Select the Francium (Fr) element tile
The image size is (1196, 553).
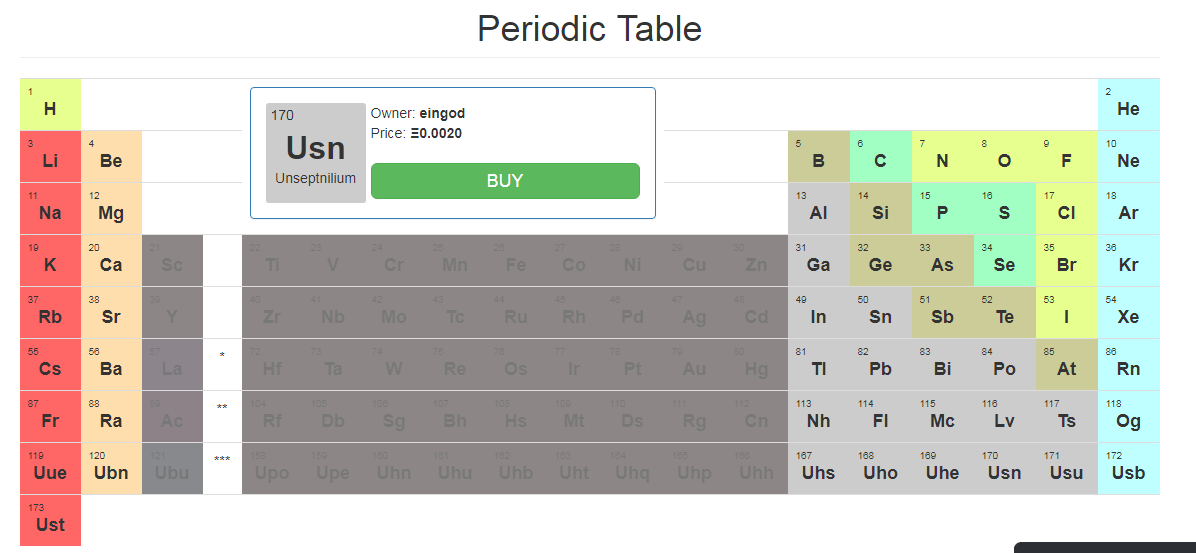click(x=50, y=417)
